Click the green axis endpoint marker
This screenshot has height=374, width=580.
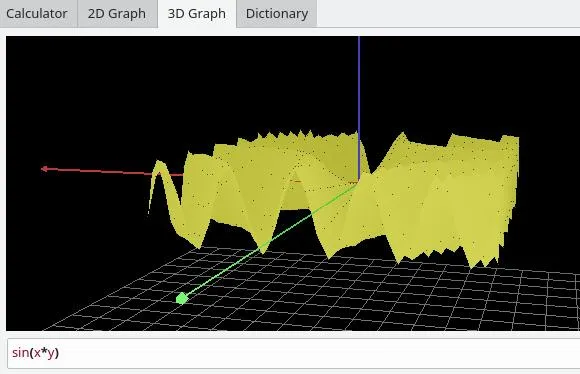tap(182, 298)
